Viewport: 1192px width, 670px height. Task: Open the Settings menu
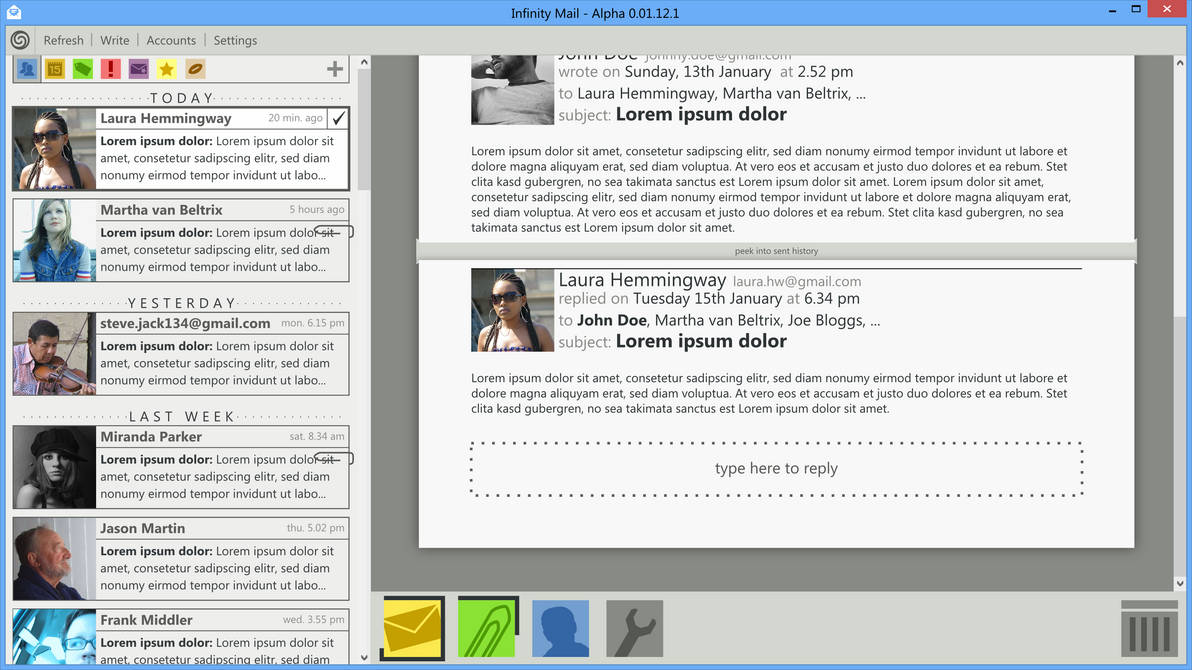235,40
